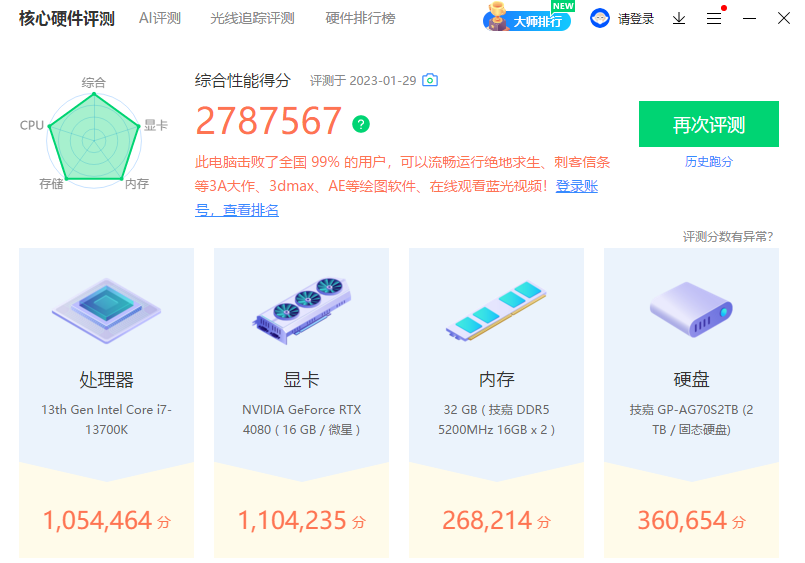Open the 光线追踪评测 tab

(252, 19)
